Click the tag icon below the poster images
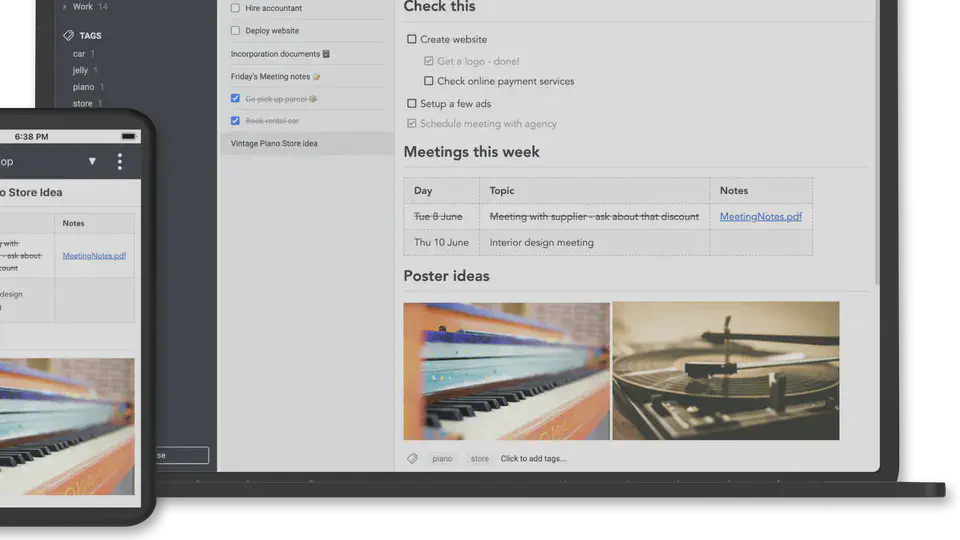The height and width of the screenshot is (540, 960). tap(412, 459)
